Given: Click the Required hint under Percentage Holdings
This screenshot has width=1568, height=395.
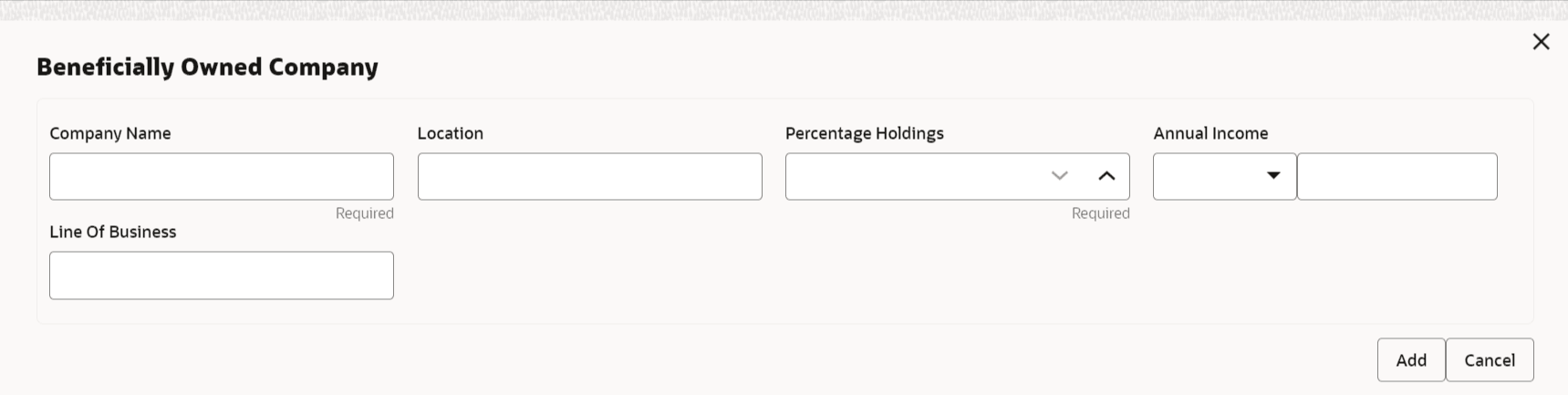Looking at the screenshot, I should coord(1100,213).
